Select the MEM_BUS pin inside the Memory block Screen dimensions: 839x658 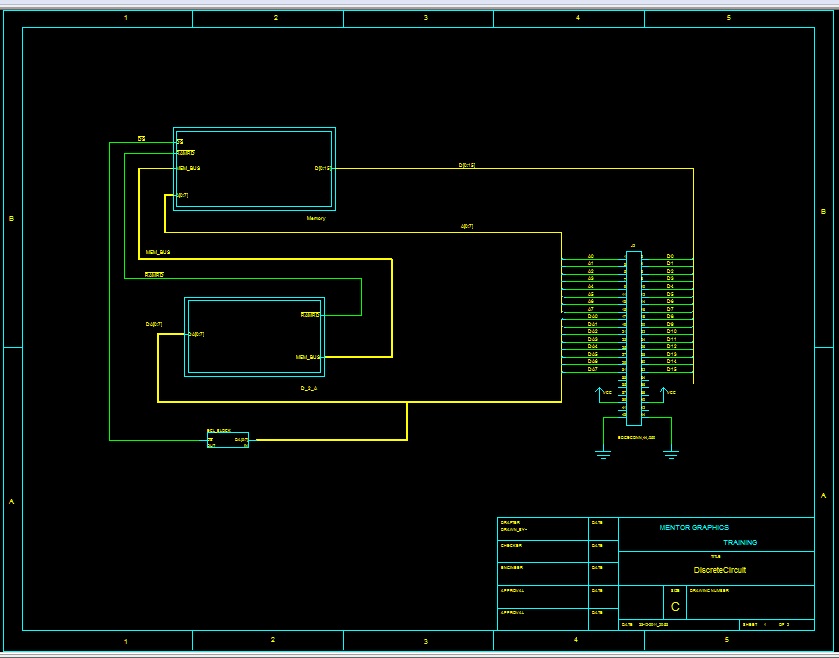[x=189, y=168]
